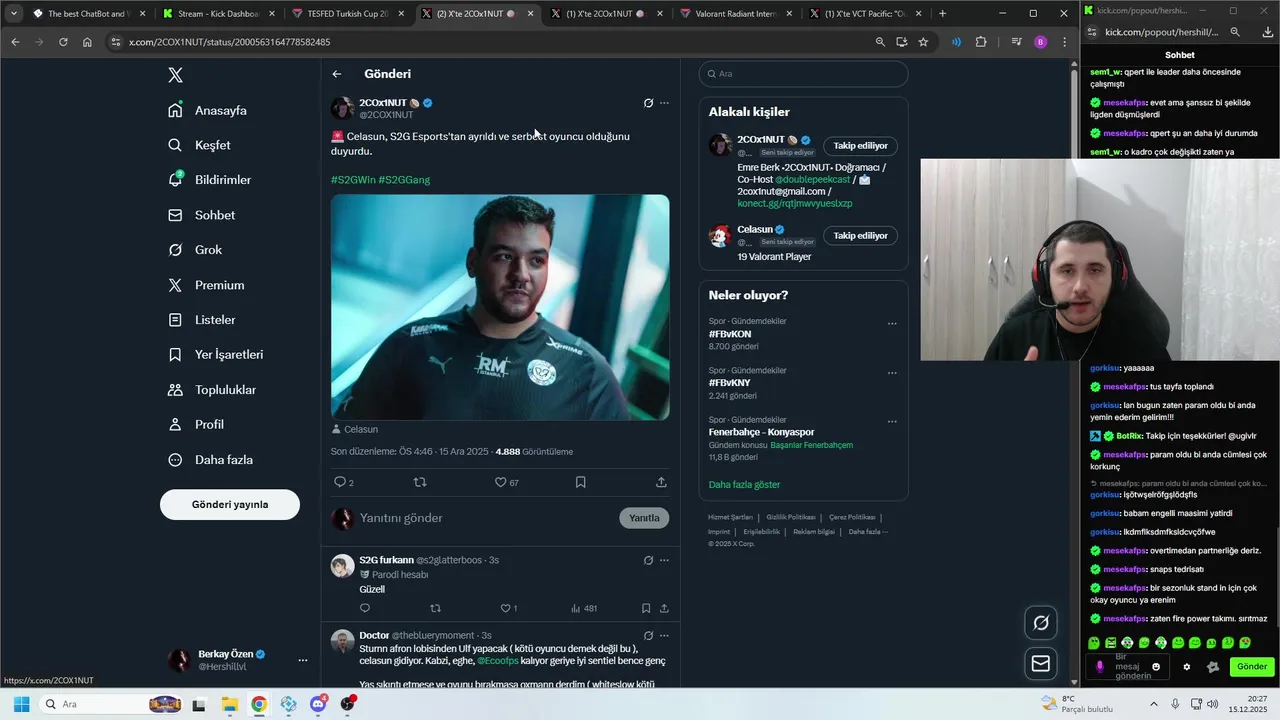This screenshot has width=1280, height=720.
Task: Open Daha fazla menu in sidebar
Action: pyautogui.click(x=211, y=460)
